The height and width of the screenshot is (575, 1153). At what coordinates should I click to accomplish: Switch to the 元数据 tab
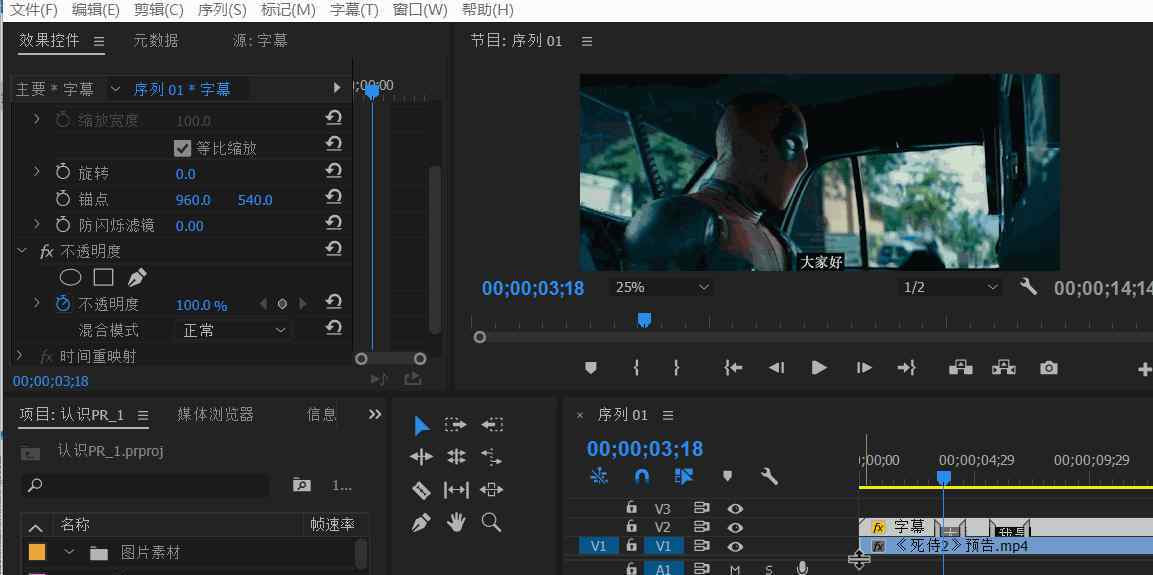[x=156, y=40]
